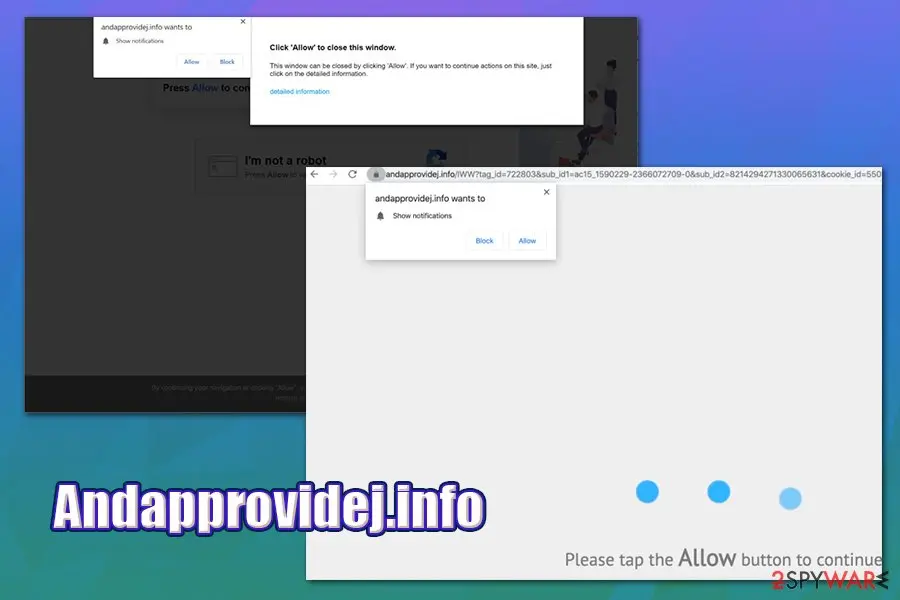Open the 'detailed information' link
Screen dimensions: 900x600
300,91
